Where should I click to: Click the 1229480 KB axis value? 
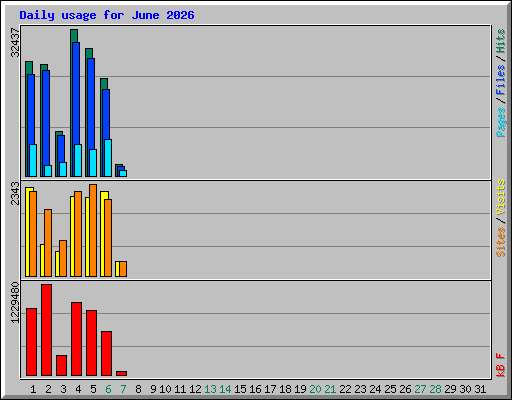click(x=15, y=302)
